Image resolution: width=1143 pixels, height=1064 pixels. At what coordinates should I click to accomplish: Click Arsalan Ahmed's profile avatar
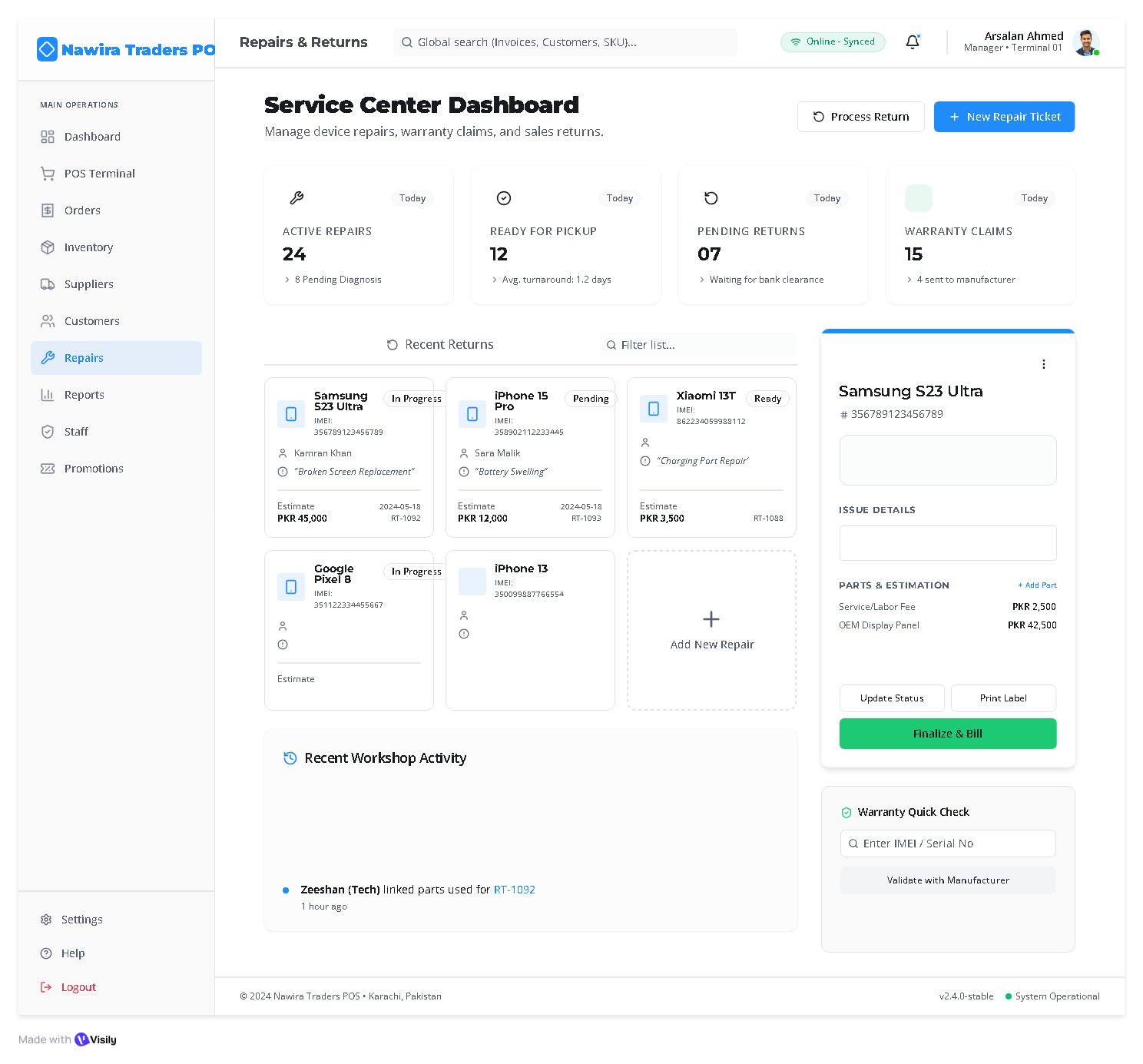[x=1085, y=42]
